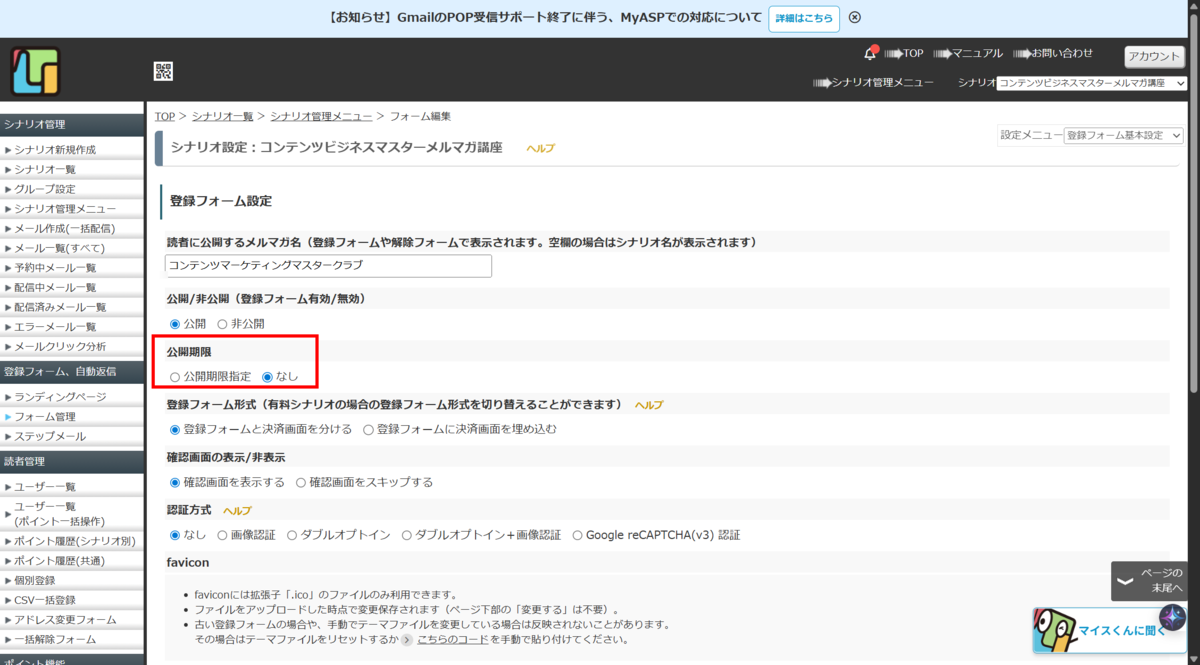Image resolution: width=1200 pixels, height=665 pixels.
Task: Open メールクリック分析 in the sidebar
Action: (60, 346)
